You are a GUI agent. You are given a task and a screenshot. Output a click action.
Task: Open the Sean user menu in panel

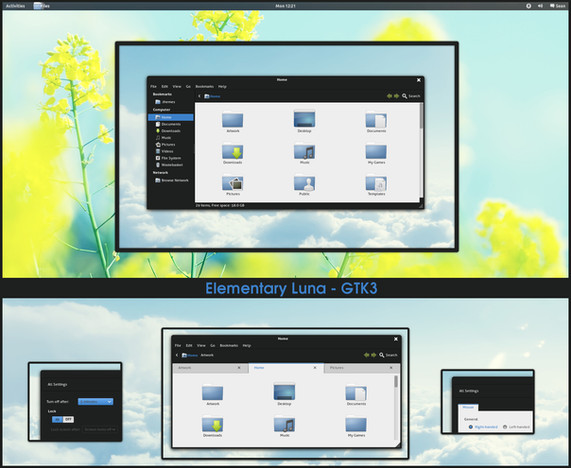(558, 5)
